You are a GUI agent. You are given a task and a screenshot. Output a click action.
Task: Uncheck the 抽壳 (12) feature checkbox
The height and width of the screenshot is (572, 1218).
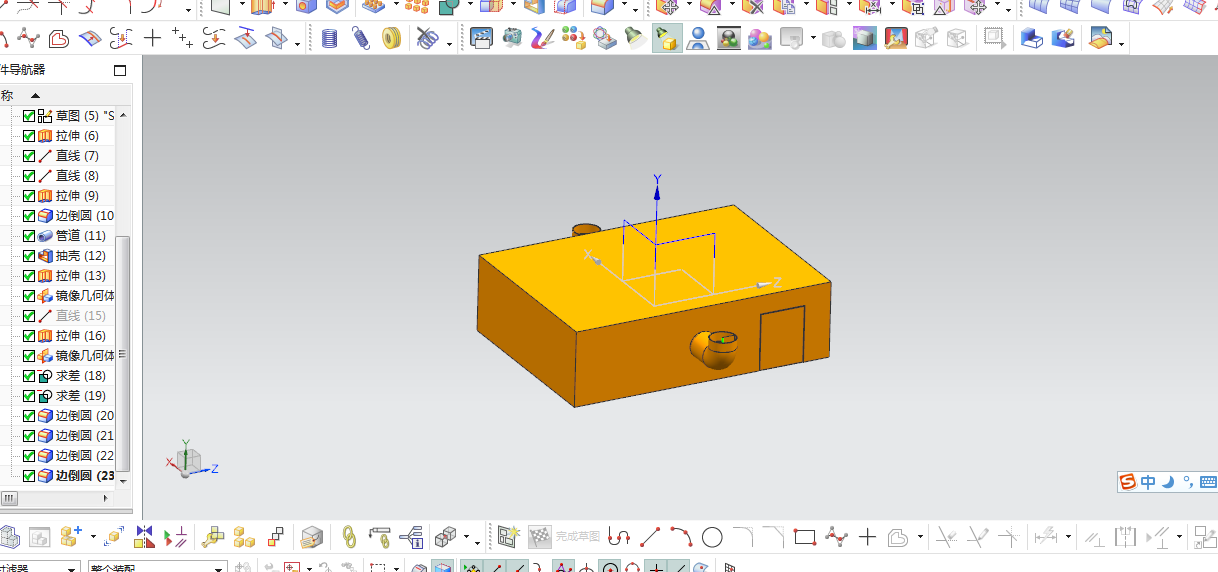[29, 256]
